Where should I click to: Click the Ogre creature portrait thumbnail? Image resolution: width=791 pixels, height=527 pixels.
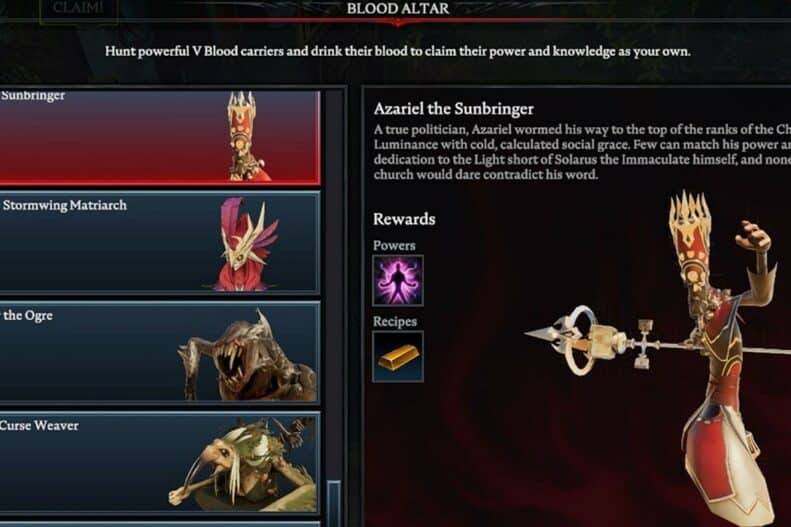point(247,355)
